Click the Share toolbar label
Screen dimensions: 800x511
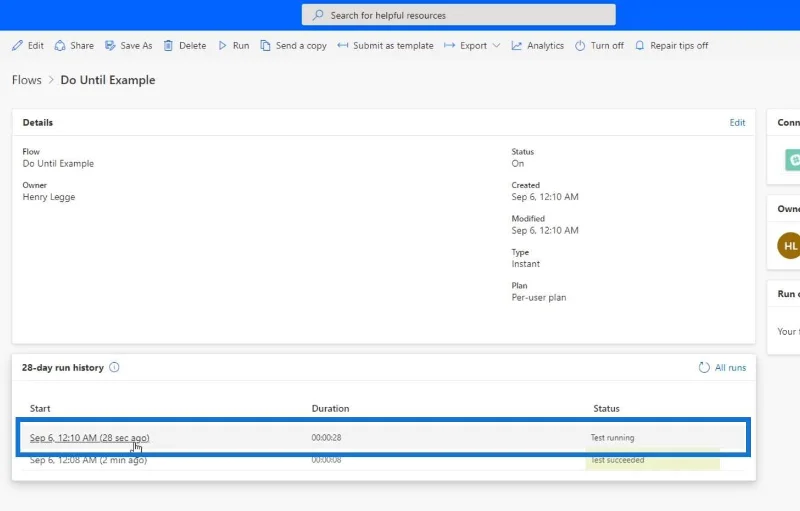click(82, 45)
